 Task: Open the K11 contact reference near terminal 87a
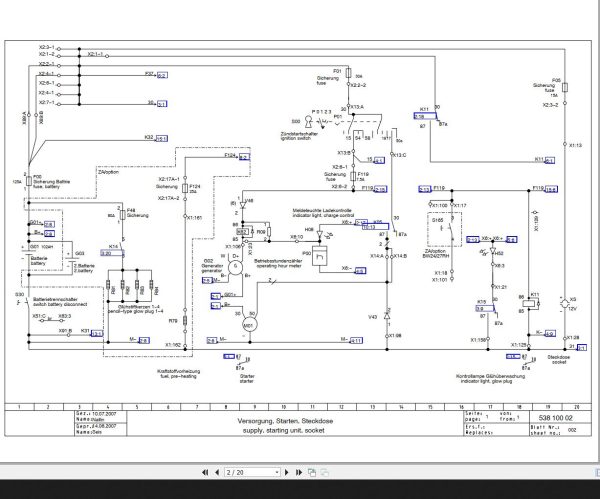tap(425, 116)
